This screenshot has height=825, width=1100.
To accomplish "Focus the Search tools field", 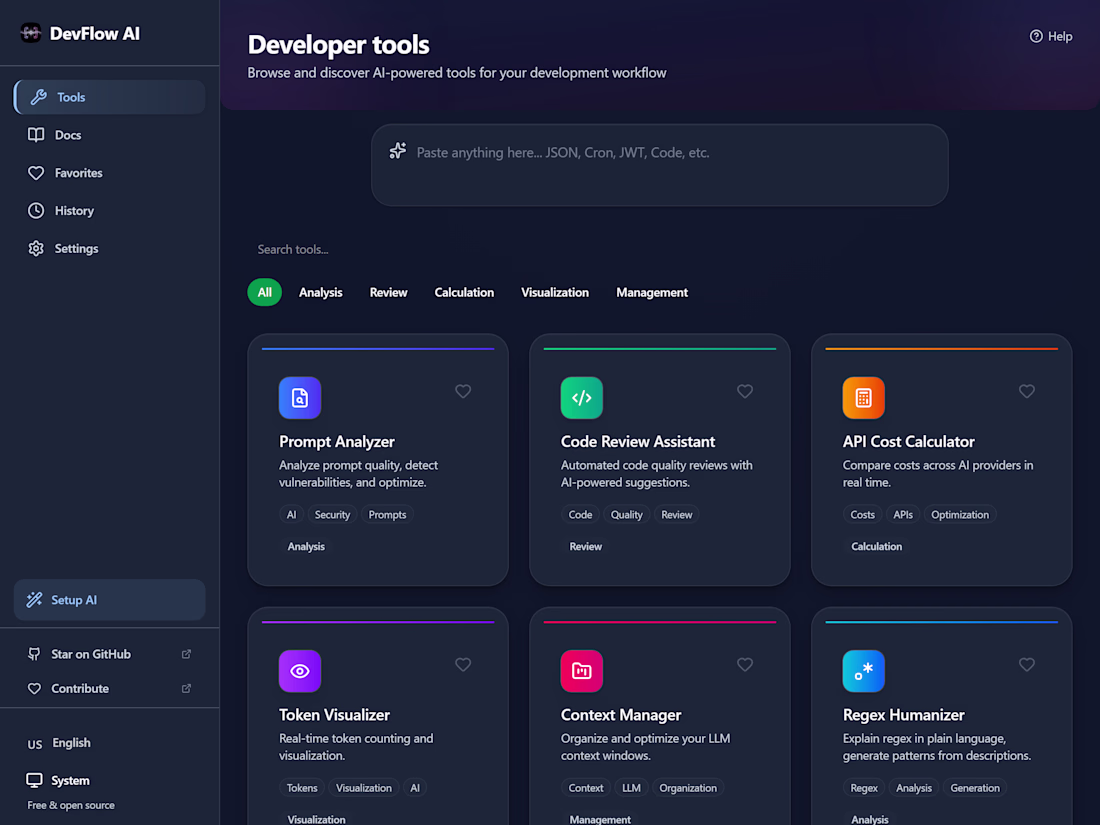I will (659, 249).
